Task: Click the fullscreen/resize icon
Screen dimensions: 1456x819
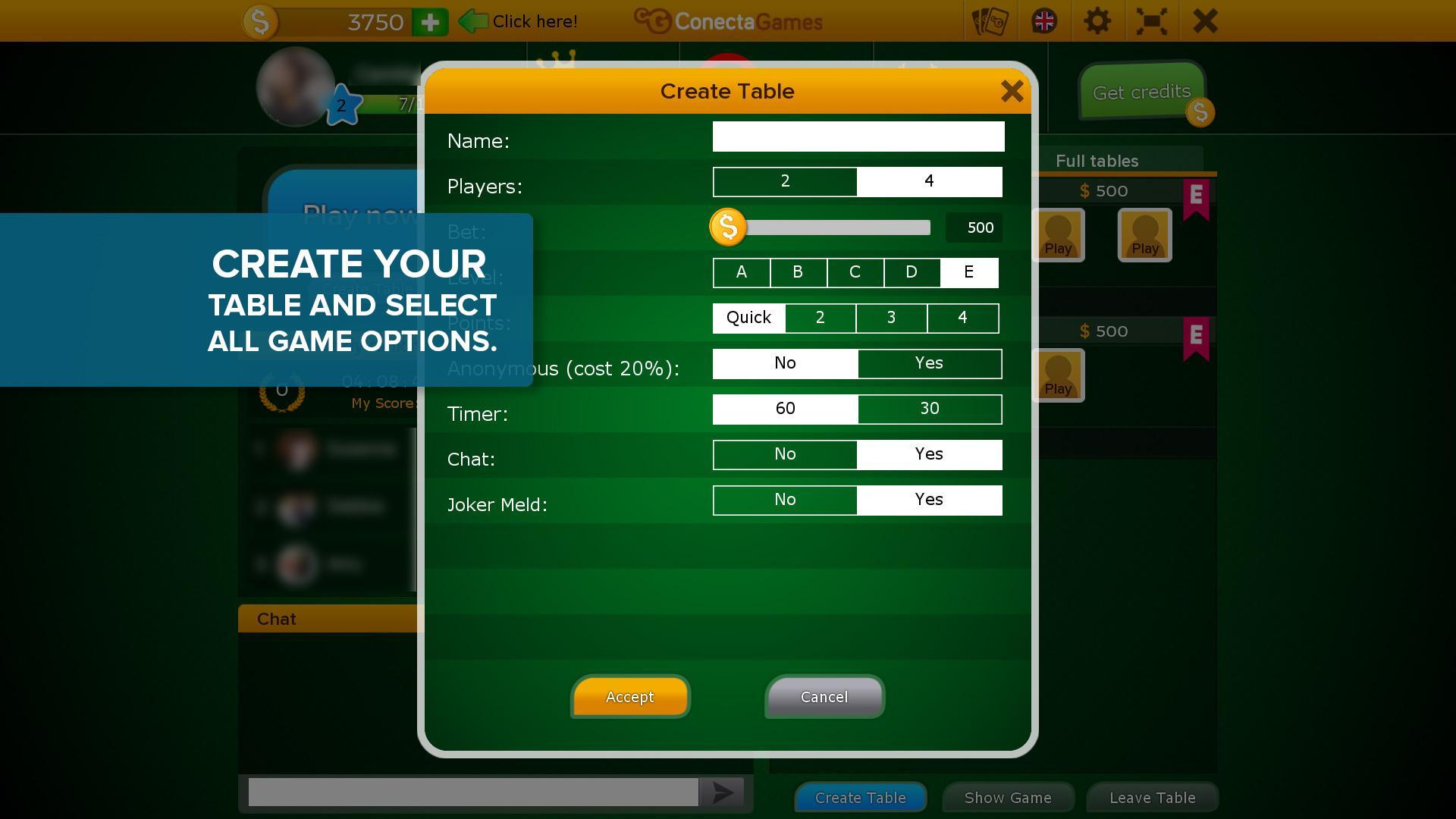Action: [x=1152, y=20]
